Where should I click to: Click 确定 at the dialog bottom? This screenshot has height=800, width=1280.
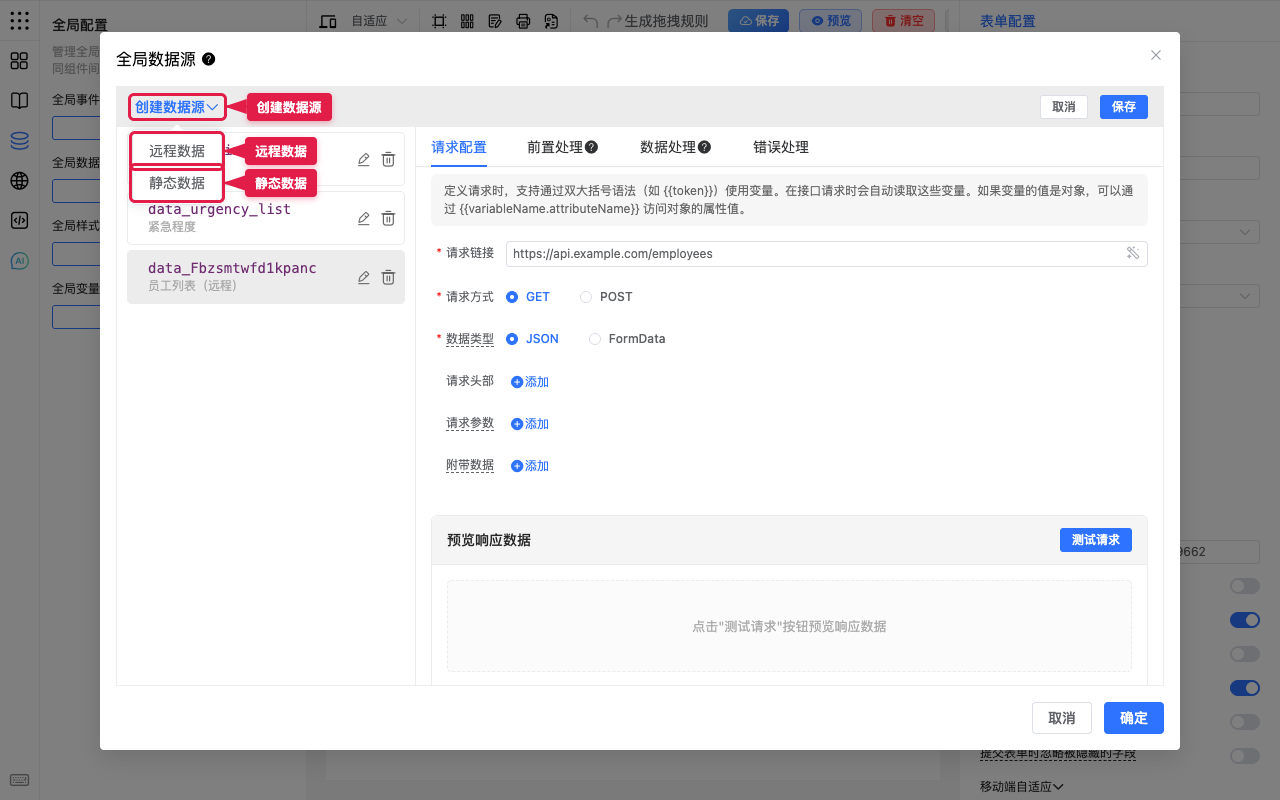pyautogui.click(x=1134, y=718)
